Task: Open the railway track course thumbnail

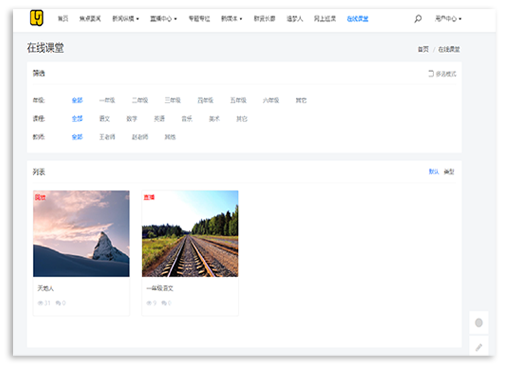Action: click(x=190, y=233)
